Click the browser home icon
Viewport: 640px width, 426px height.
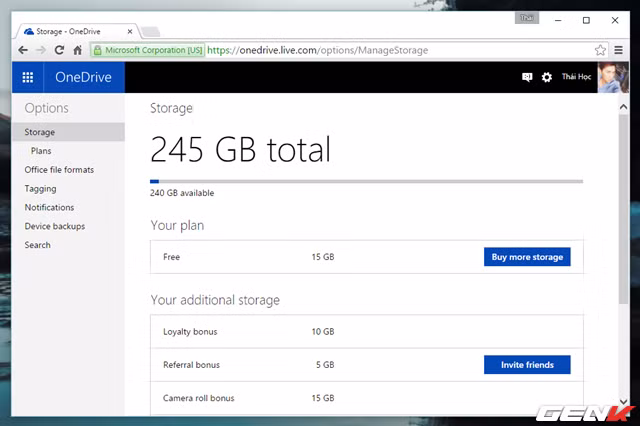(78, 50)
